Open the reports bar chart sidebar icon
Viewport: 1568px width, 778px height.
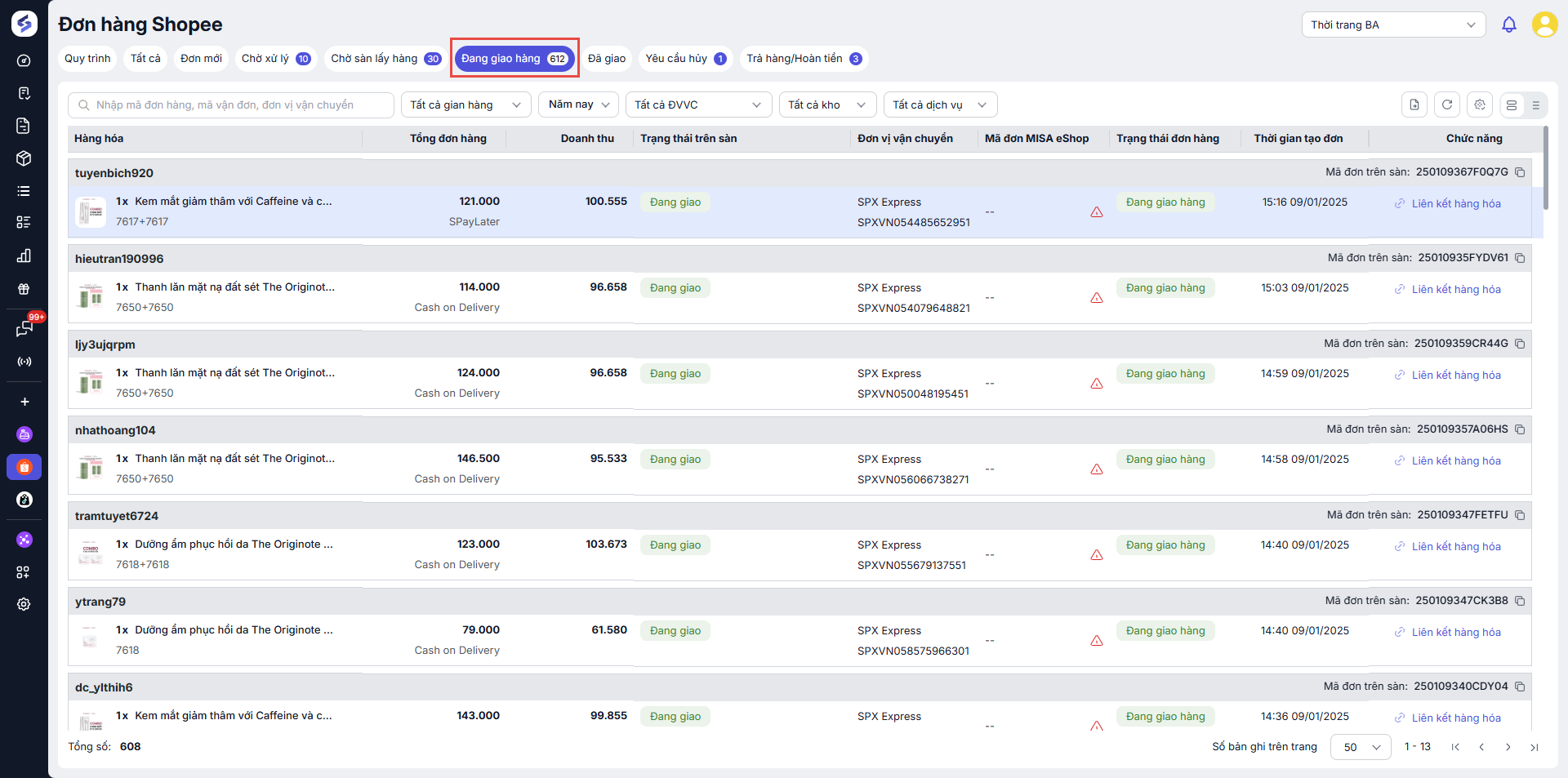click(x=24, y=256)
